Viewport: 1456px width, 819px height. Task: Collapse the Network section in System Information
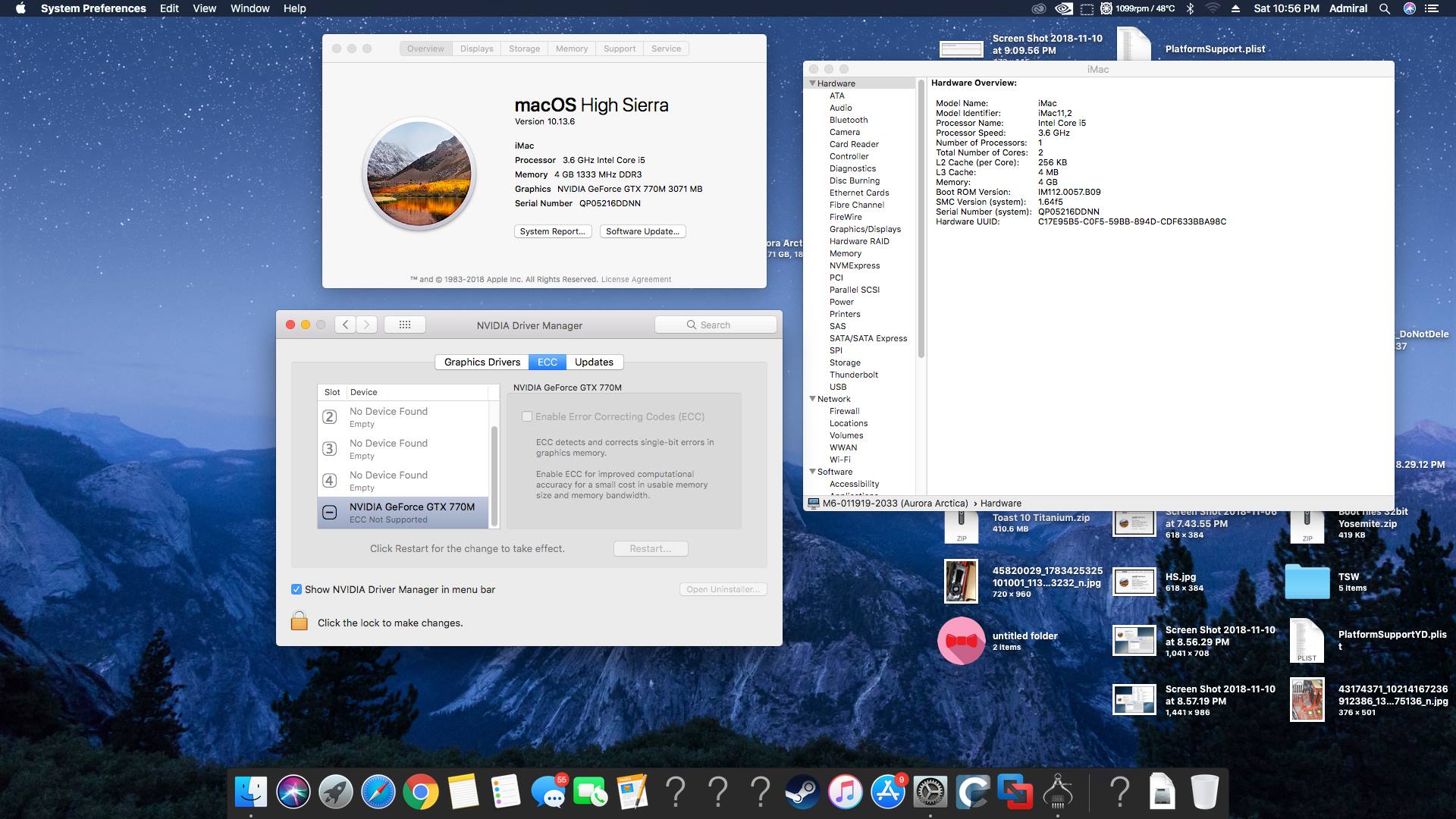tap(814, 398)
